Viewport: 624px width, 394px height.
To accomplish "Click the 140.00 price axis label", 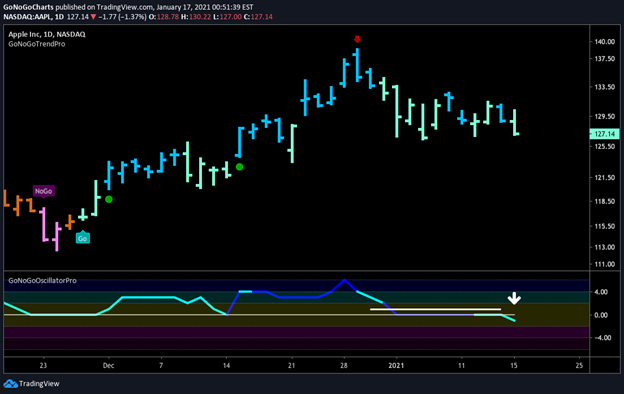I will (x=604, y=42).
